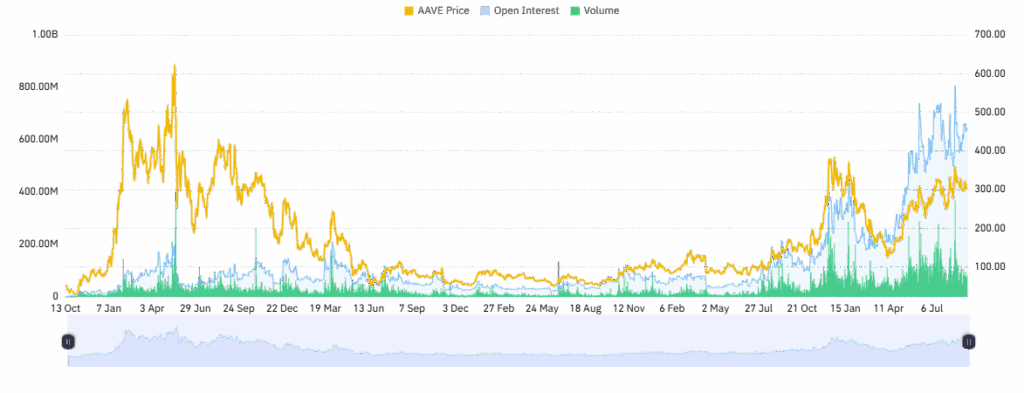Click the range selector overview chart

pos(519,341)
